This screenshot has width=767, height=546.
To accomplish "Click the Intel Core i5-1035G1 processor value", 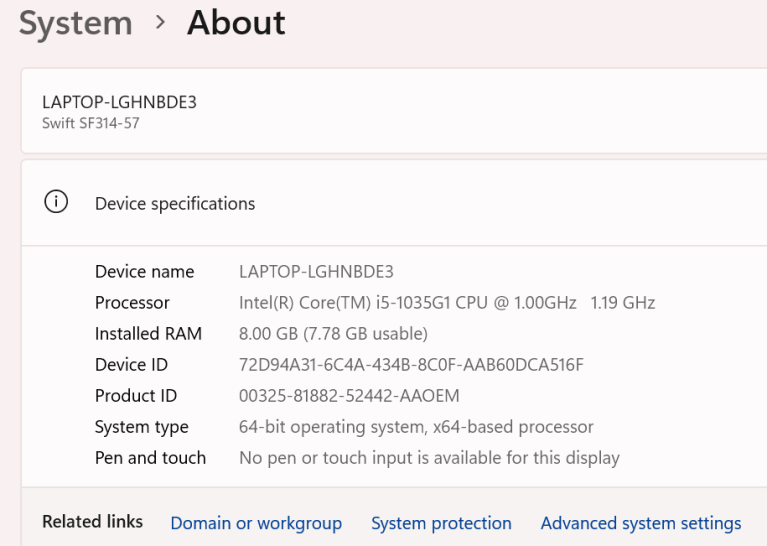I will click(446, 303).
